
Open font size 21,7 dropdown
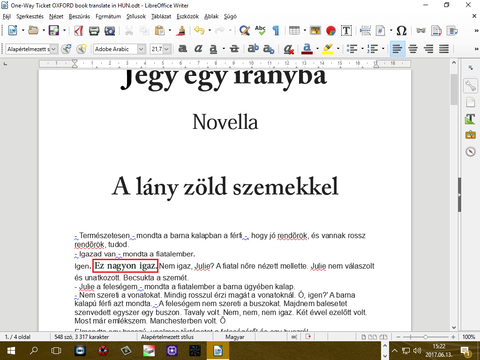pyautogui.click(x=167, y=49)
